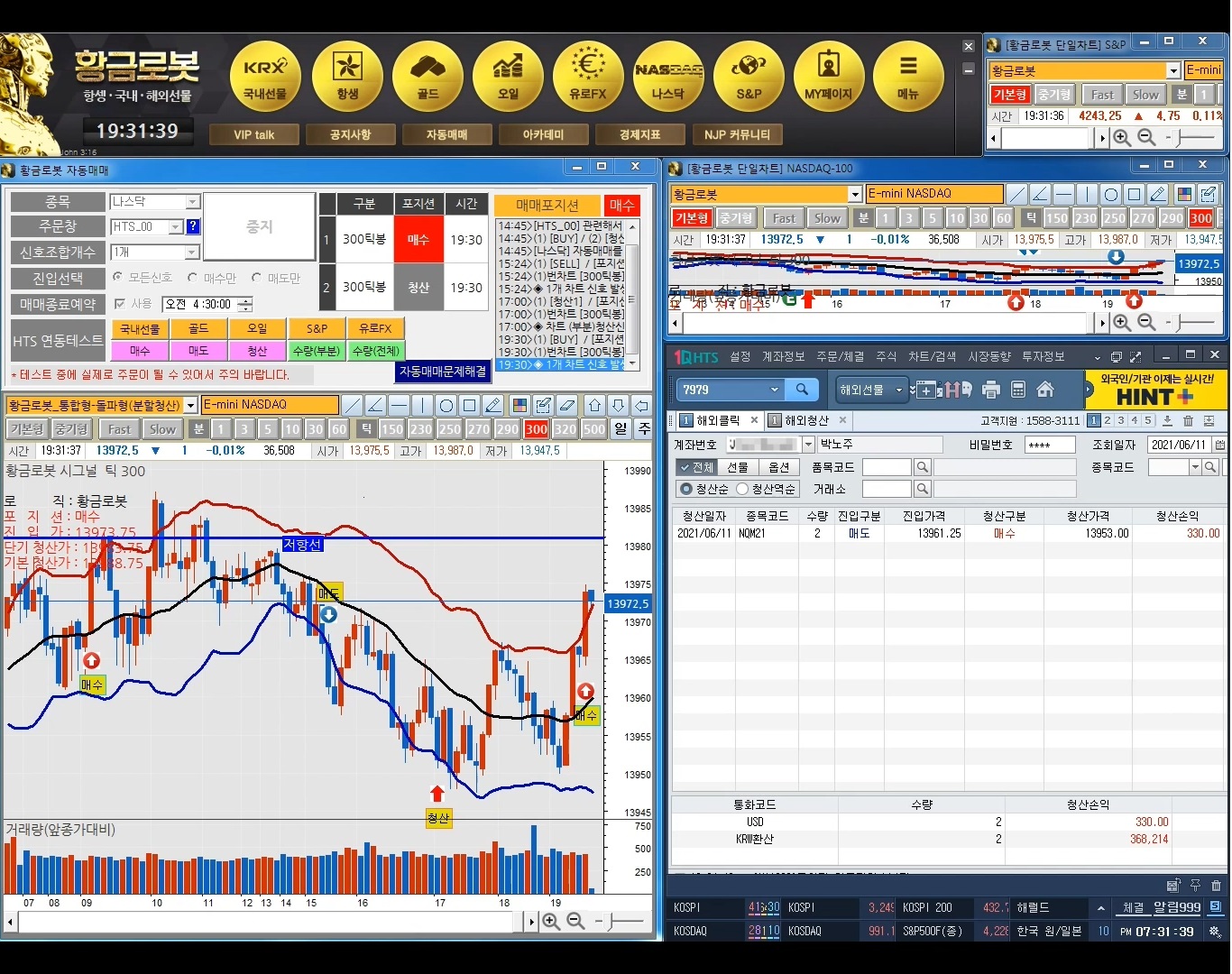Screen dimensions: 1232x974
Task: Select trend line tool in bottom chart toolbar
Action: [x=353, y=405]
